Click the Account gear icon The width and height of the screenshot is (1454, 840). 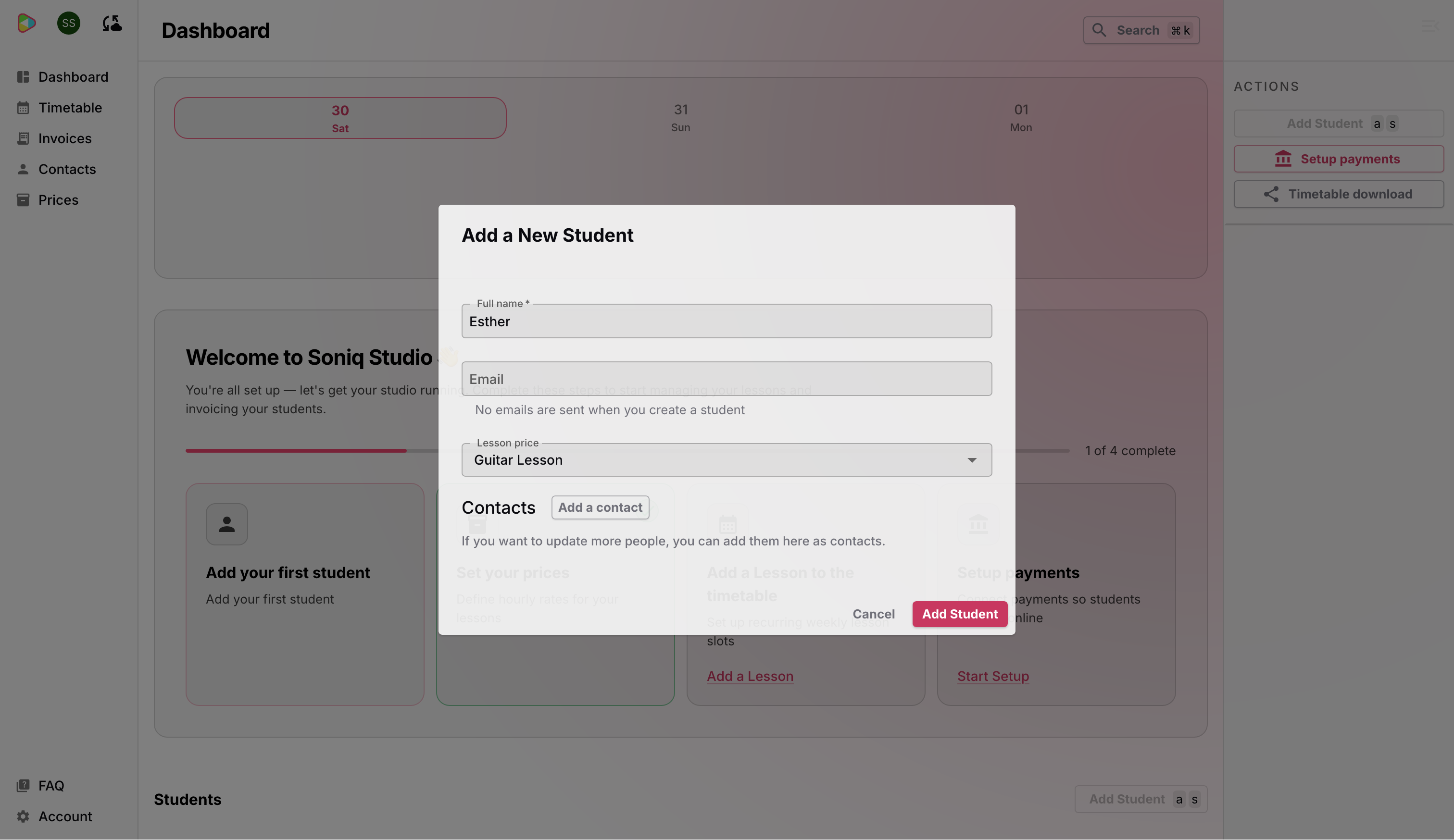23,816
